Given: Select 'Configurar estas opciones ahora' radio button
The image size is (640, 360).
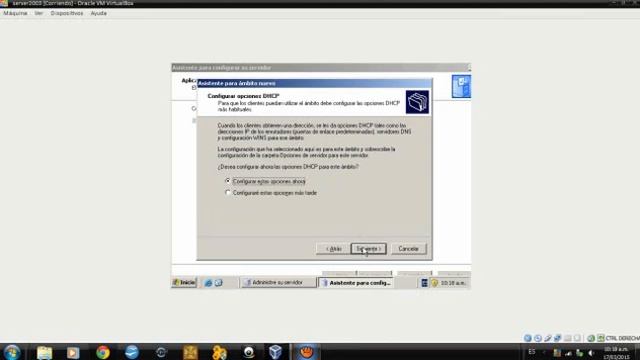Looking at the screenshot, I should [228, 181].
